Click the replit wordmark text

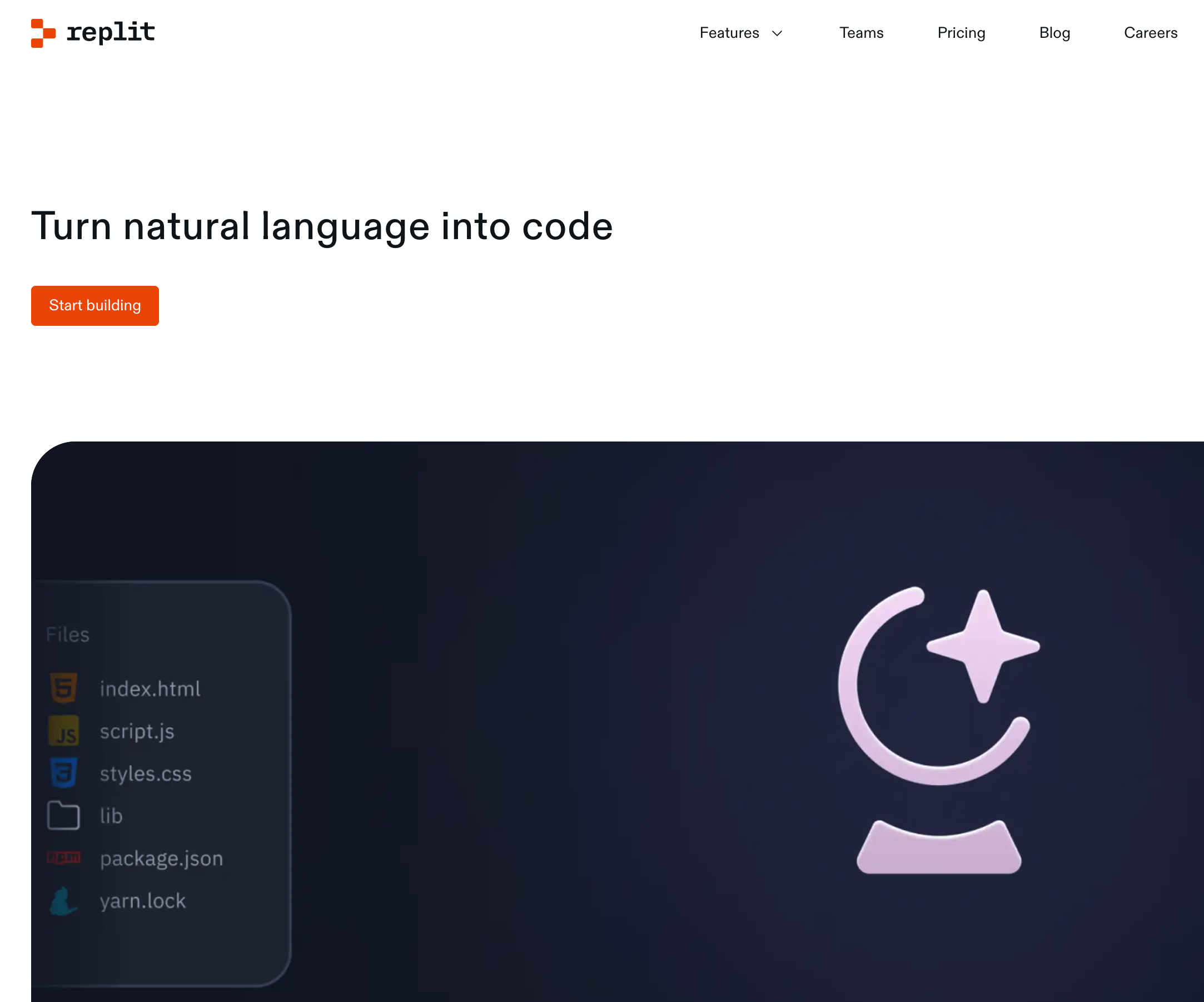click(111, 33)
